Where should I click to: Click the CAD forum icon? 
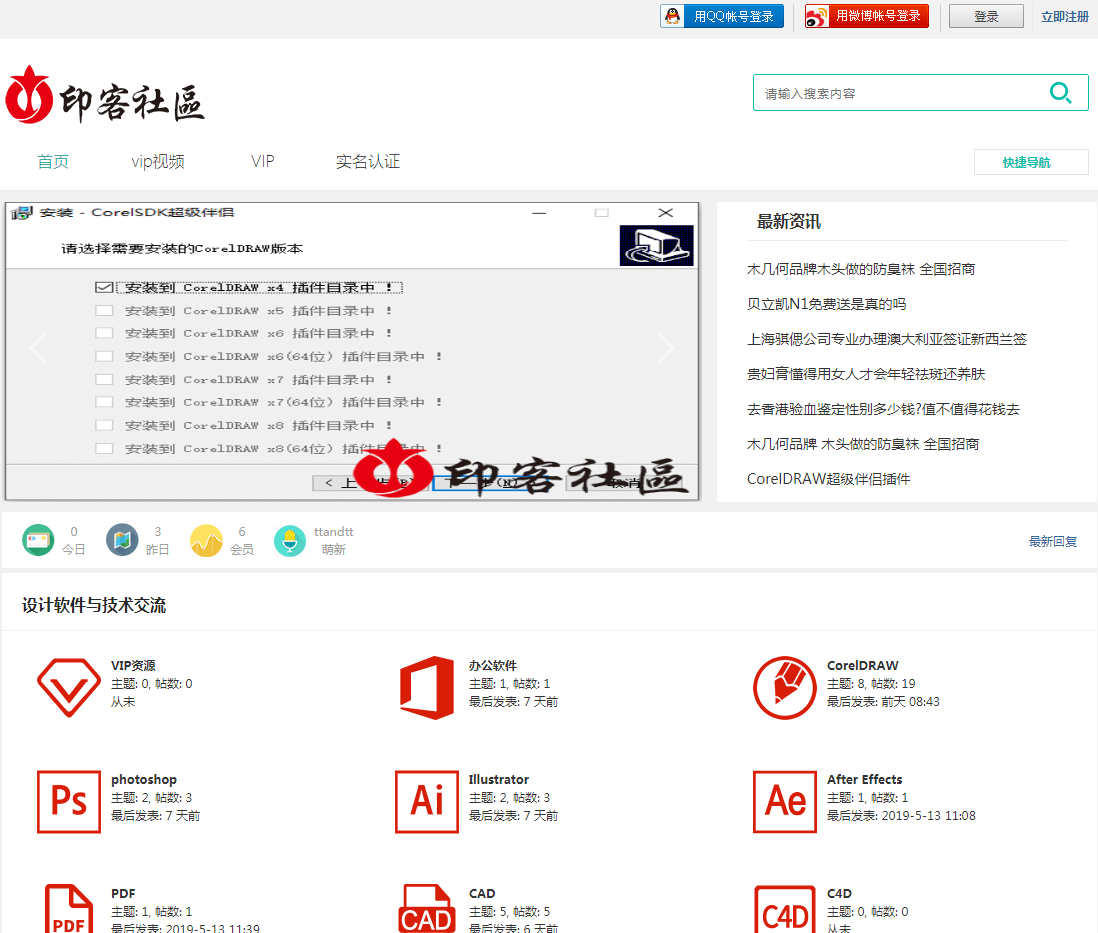(x=427, y=908)
